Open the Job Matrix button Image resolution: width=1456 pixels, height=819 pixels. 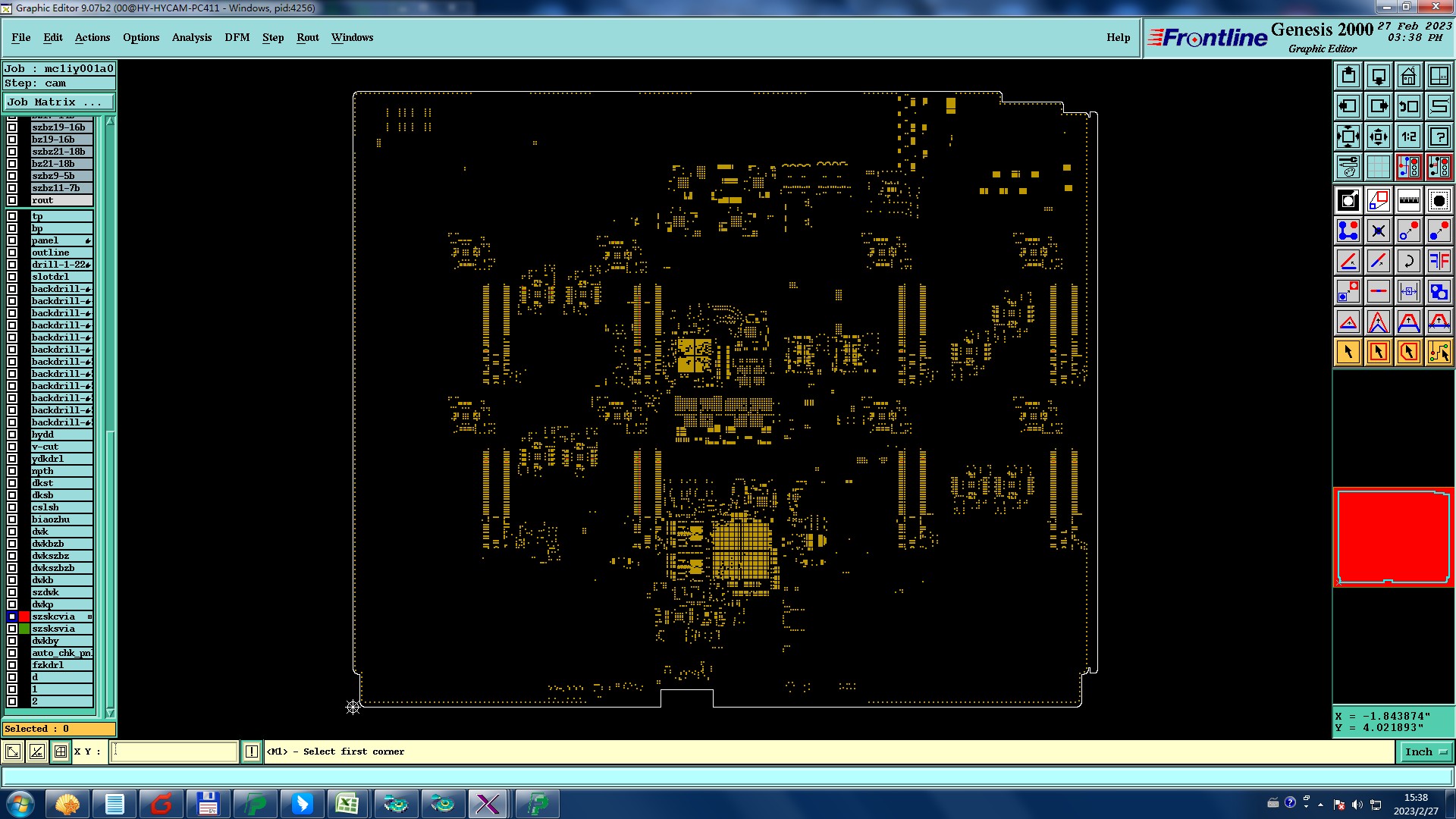click(59, 102)
